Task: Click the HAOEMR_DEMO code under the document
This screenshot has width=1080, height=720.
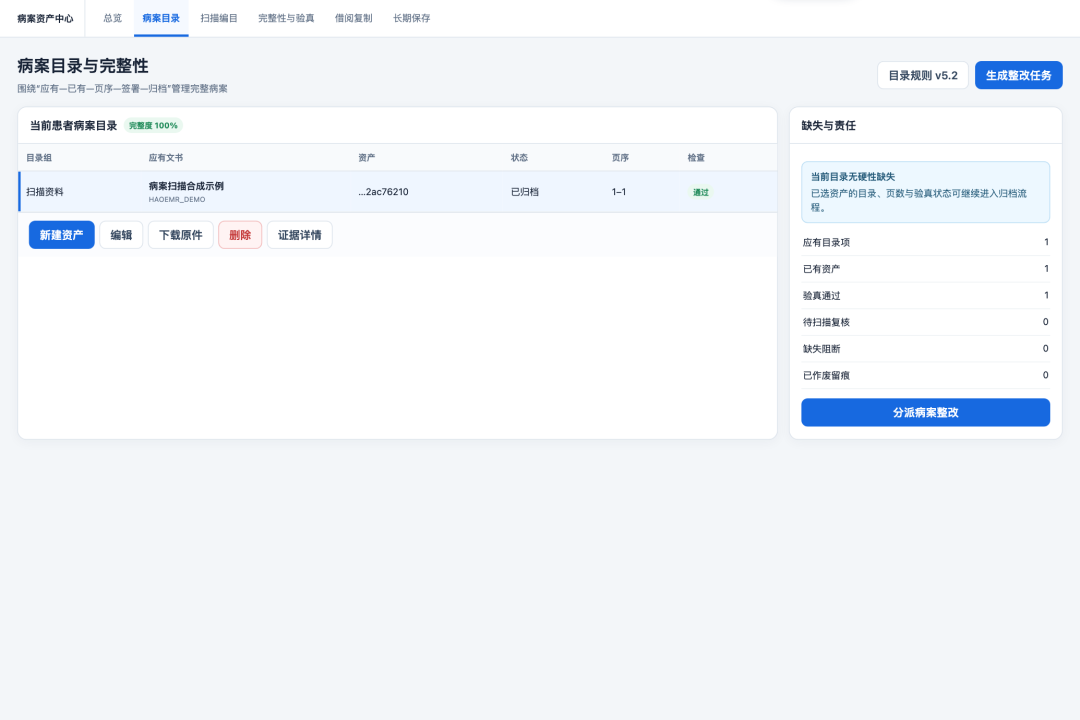Action: (177, 200)
